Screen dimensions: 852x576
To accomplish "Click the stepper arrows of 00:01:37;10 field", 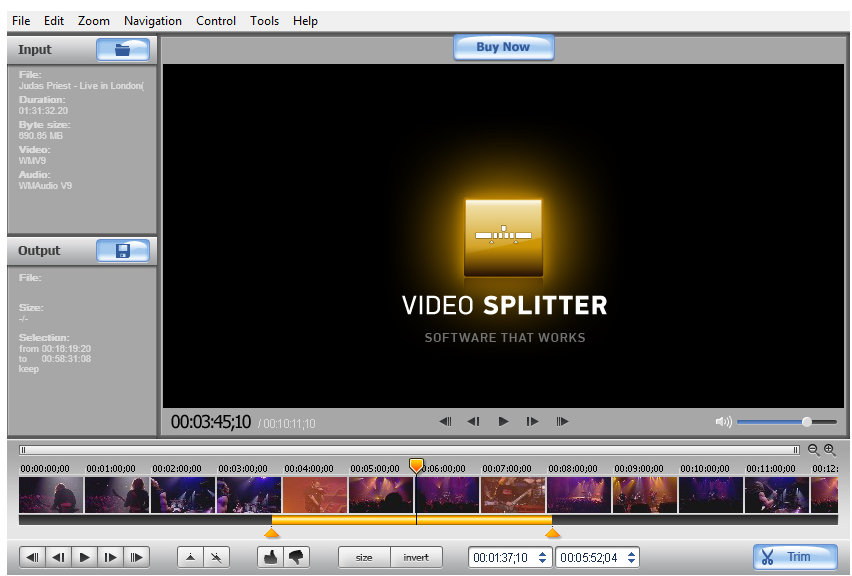I will (x=543, y=557).
